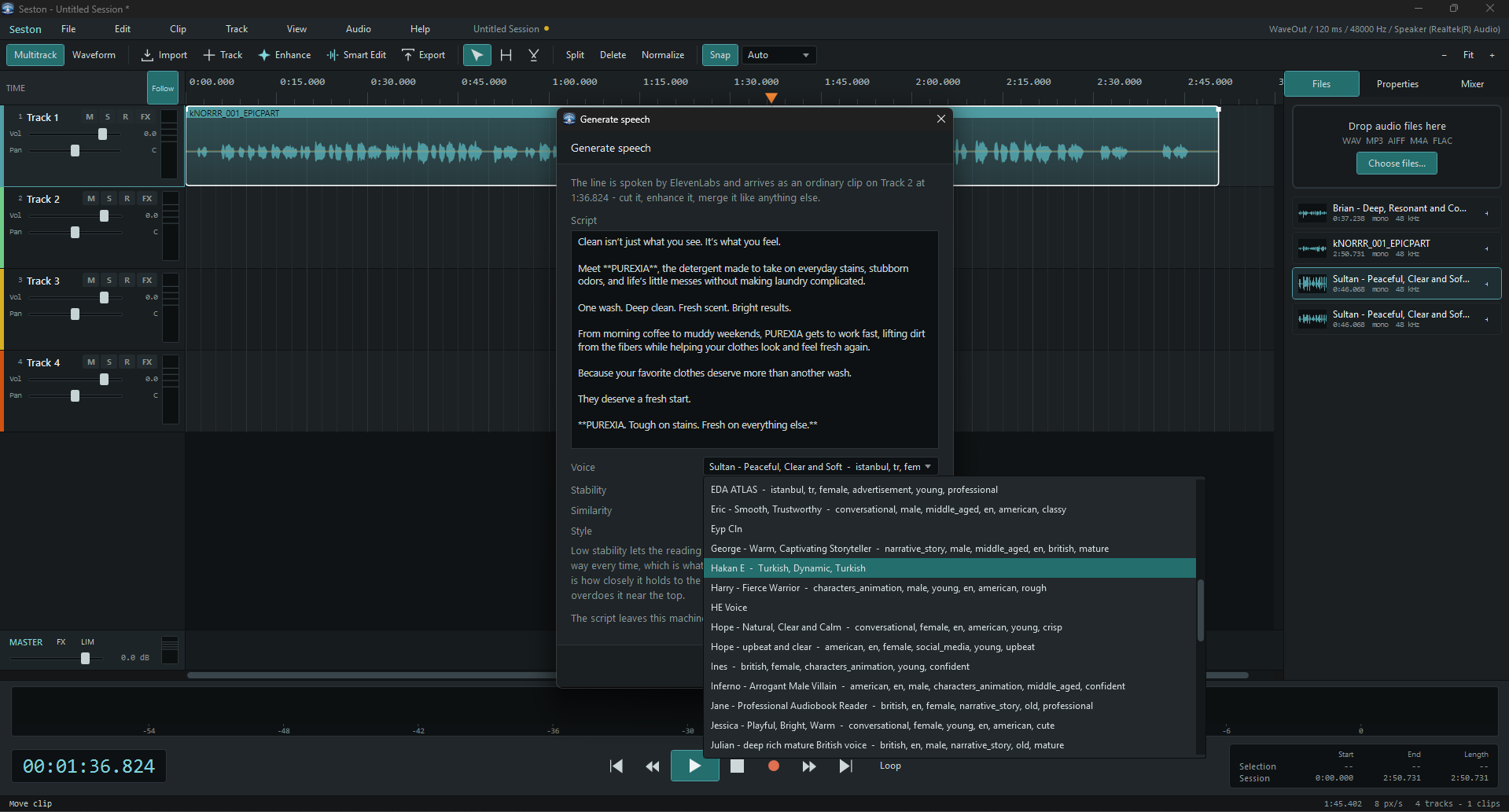Select the split cut tool icon

[x=534, y=55]
